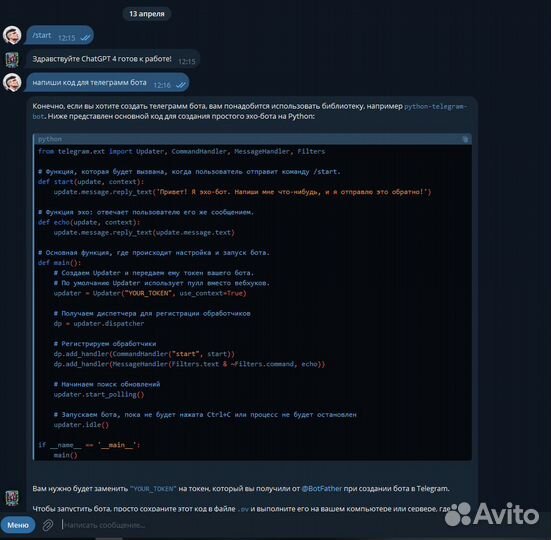Click the Updater("YOUR_TOKEN", use_context=True) line
The image size is (551, 540).
click(x=150, y=293)
